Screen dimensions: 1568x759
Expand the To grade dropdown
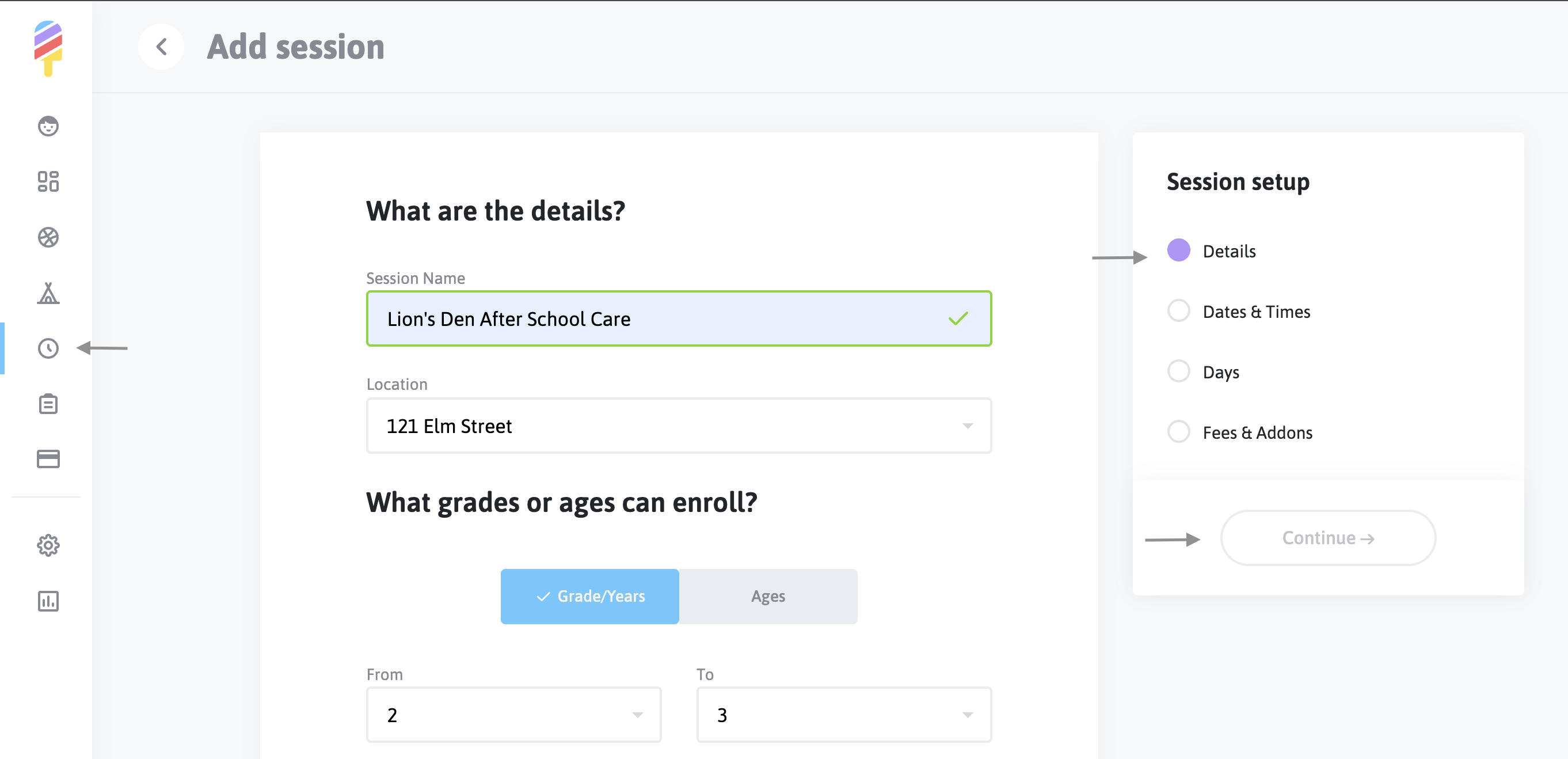tap(844, 715)
